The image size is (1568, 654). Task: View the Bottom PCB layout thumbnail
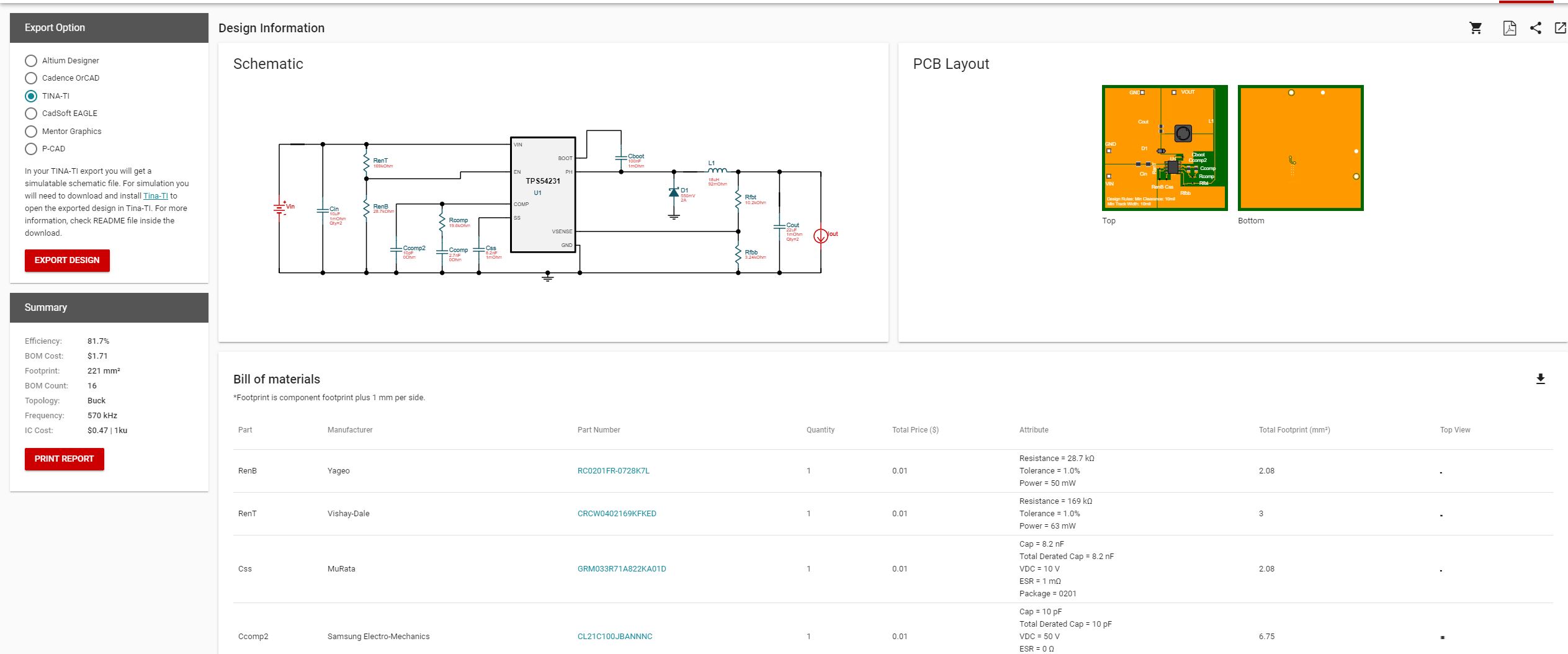[x=1301, y=148]
